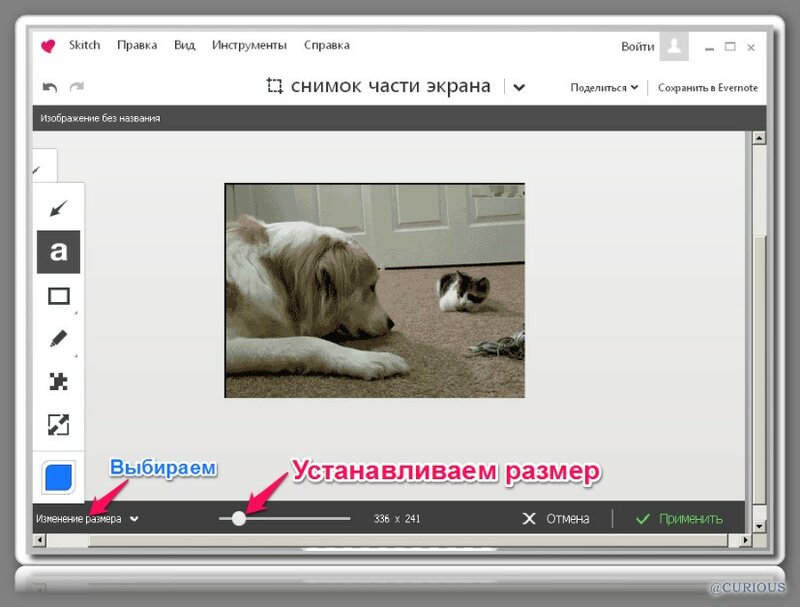Click the Redo arrow icon
The height and width of the screenshot is (607, 800).
[x=77, y=87]
